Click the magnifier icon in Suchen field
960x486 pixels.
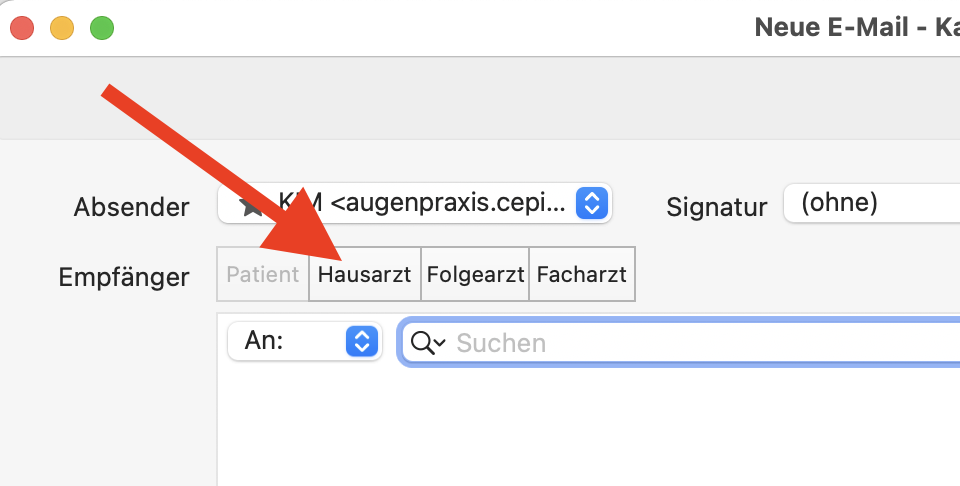click(428, 343)
